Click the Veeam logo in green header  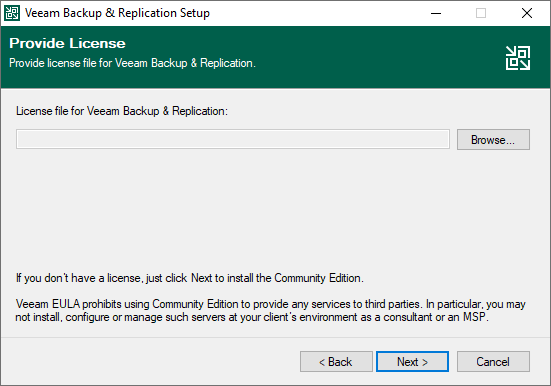tap(518, 58)
